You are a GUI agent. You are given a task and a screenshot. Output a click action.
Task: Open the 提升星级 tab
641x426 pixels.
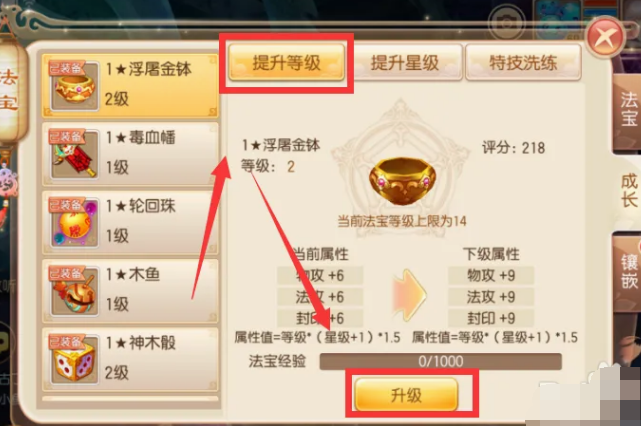tap(405, 63)
